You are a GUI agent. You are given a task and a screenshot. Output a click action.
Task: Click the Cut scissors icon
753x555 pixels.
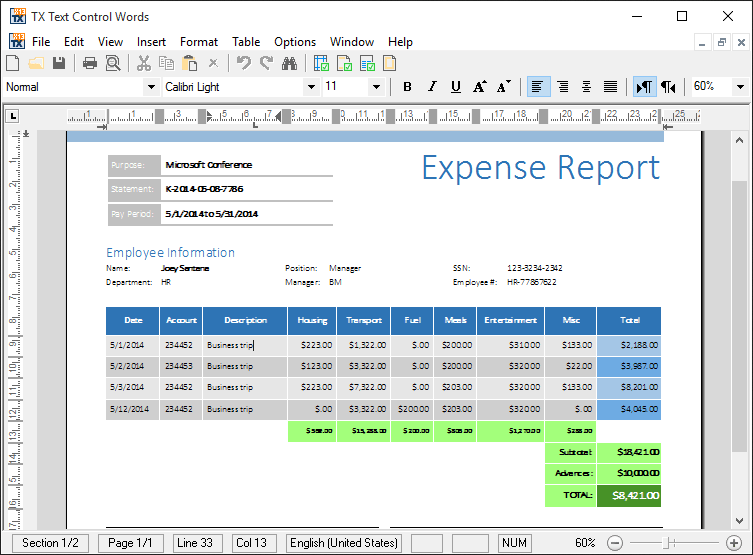(144, 63)
